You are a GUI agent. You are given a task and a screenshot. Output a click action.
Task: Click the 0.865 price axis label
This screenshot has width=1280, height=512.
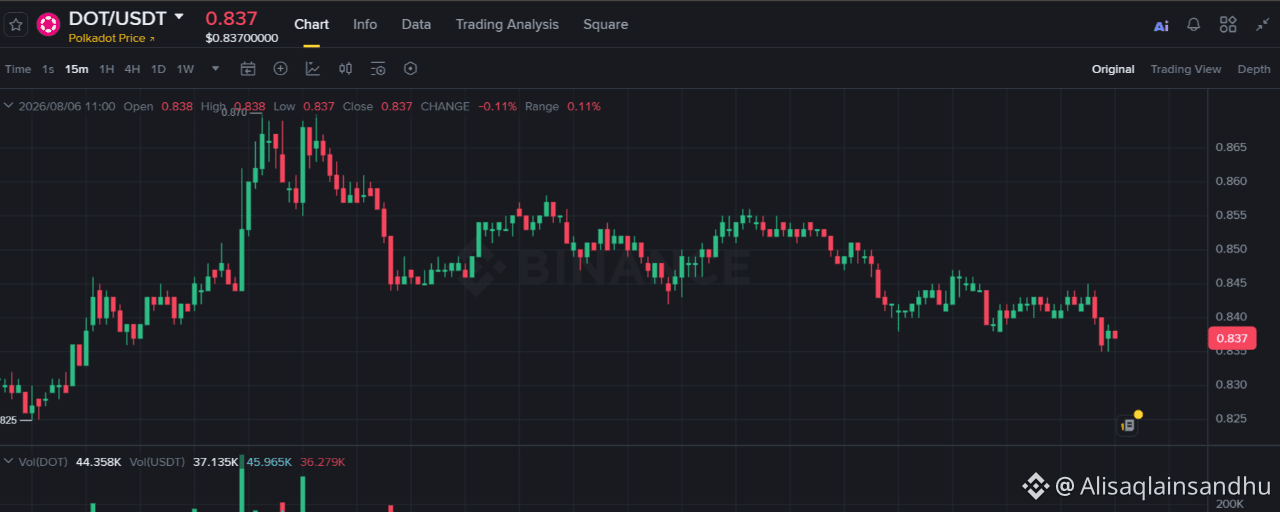click(x=1231, y=147)
